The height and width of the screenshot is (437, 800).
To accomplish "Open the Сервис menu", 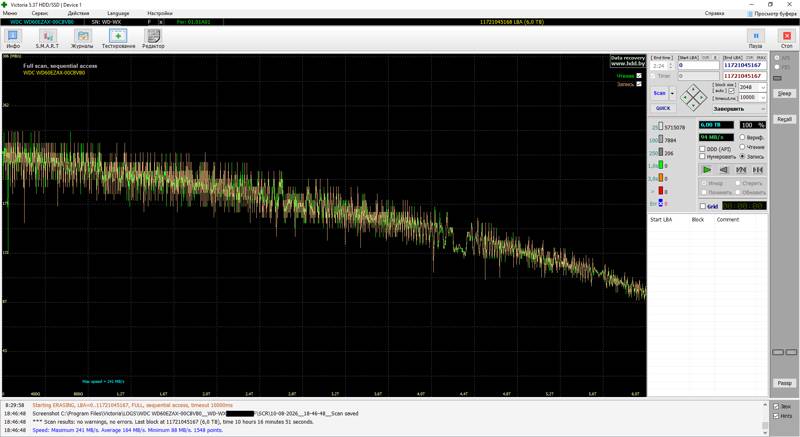I will pos(40,13).
